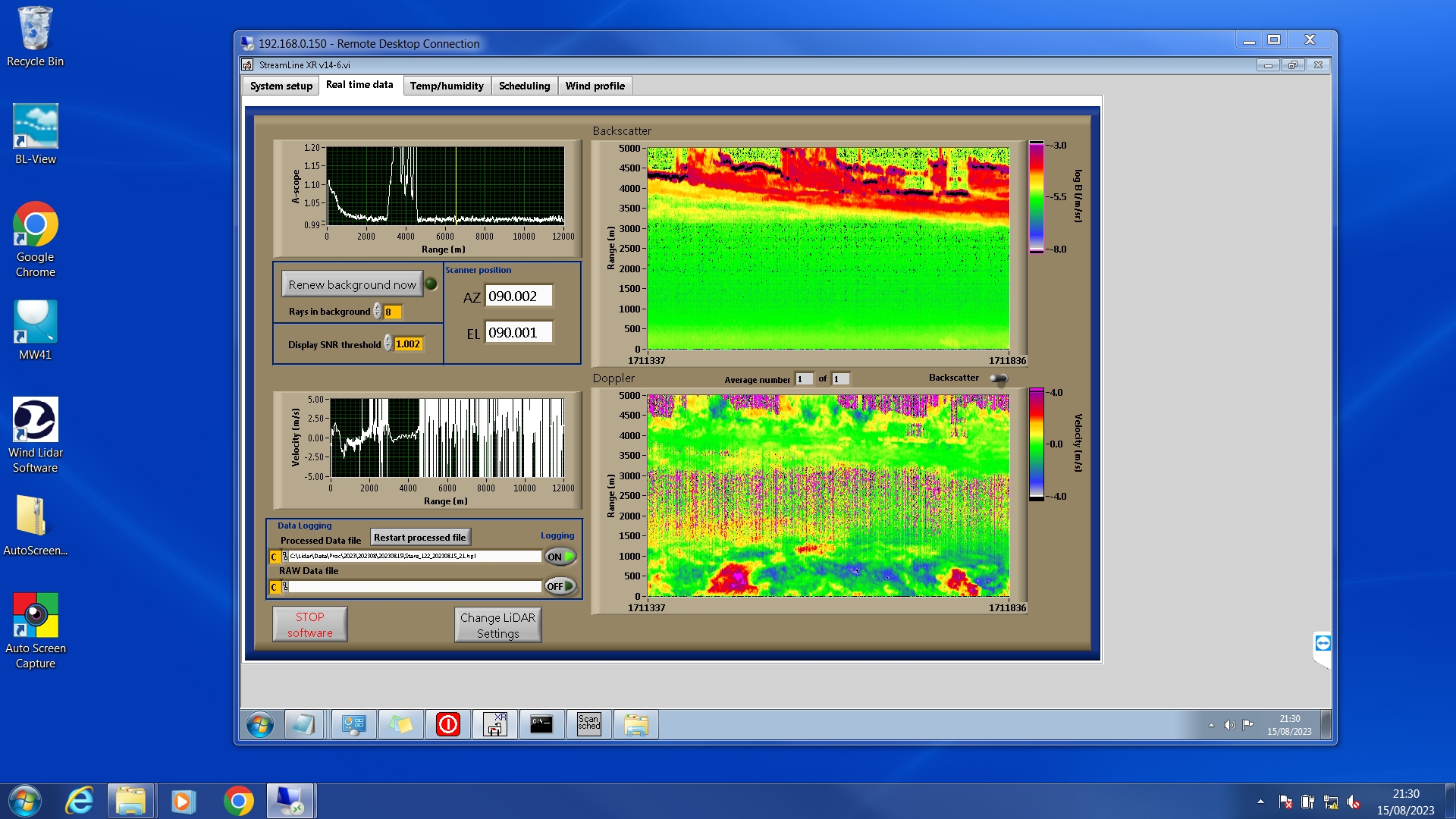This screenshot has height=819, width=1456.
Task: Browse for the processed data file path
Action: (x=285, y=557)
